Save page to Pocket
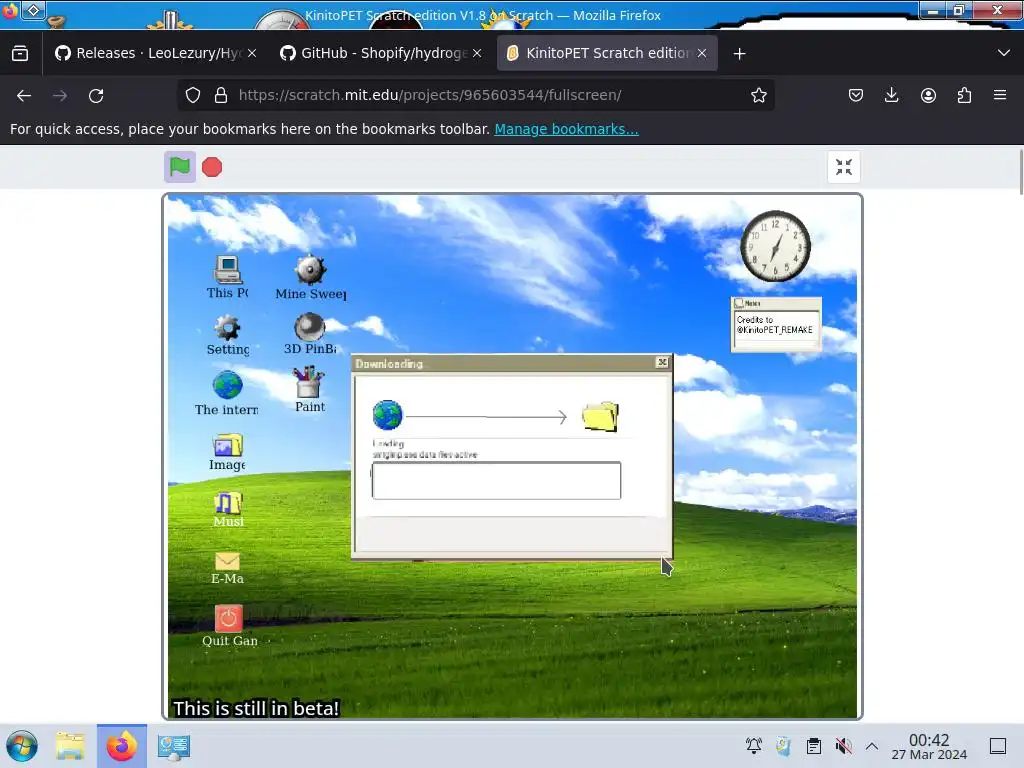Viewport: 1024px width, 768px height. pyautogui.click(x=856, y=95)
